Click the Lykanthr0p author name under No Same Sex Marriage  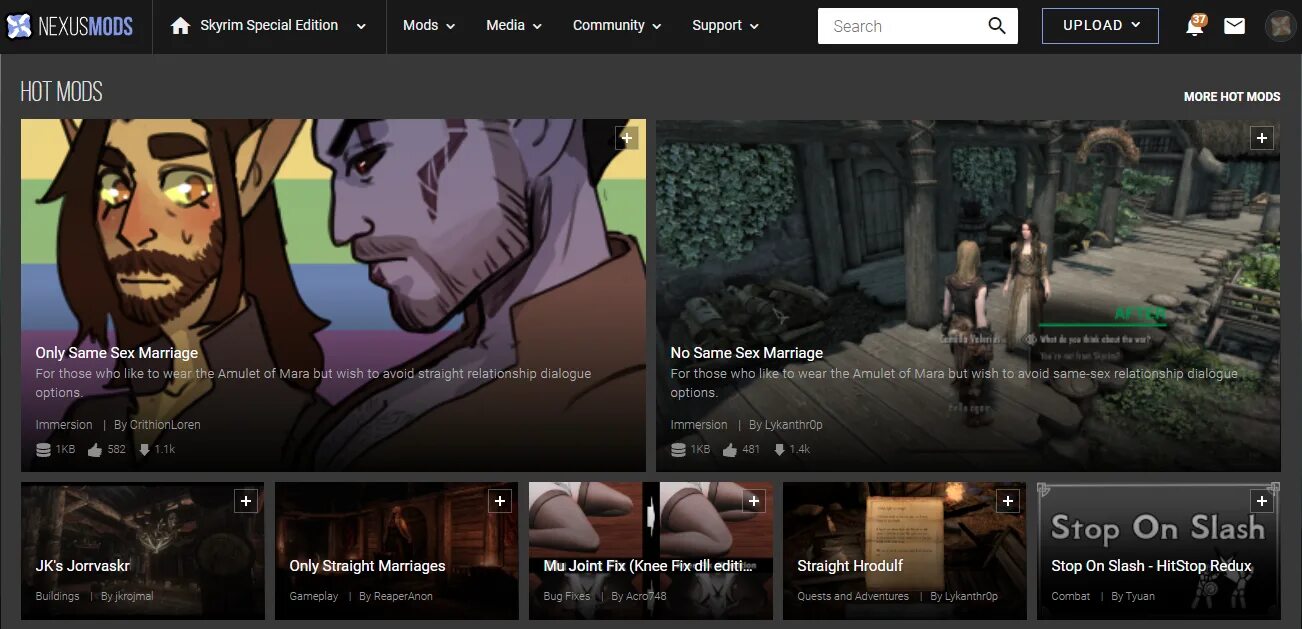(x=793, y=425)
